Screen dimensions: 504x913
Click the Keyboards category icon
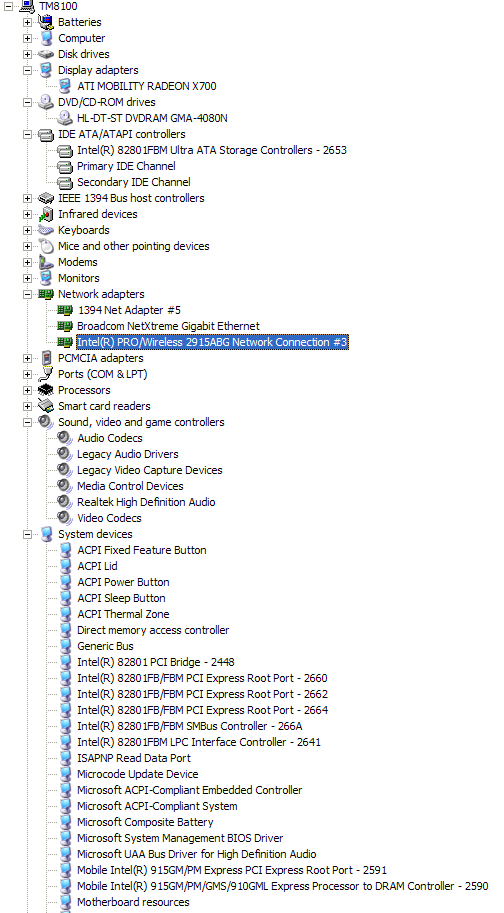(46, 231)
